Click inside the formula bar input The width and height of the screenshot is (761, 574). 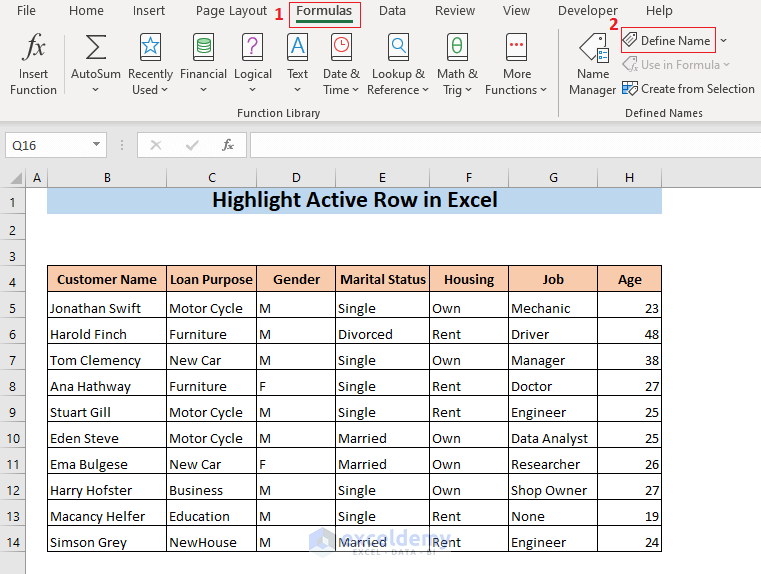(x=500, y=145)
